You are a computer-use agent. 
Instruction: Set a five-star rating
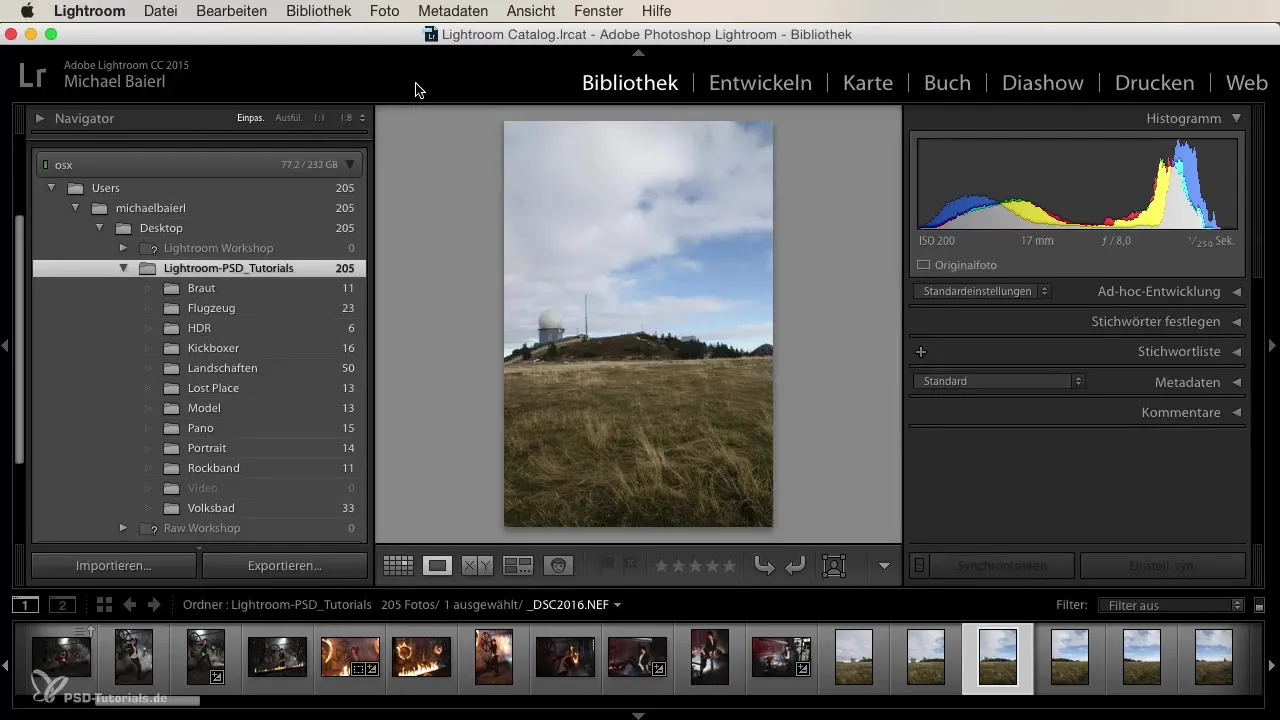pyautogui.click(x=730, y=566)
